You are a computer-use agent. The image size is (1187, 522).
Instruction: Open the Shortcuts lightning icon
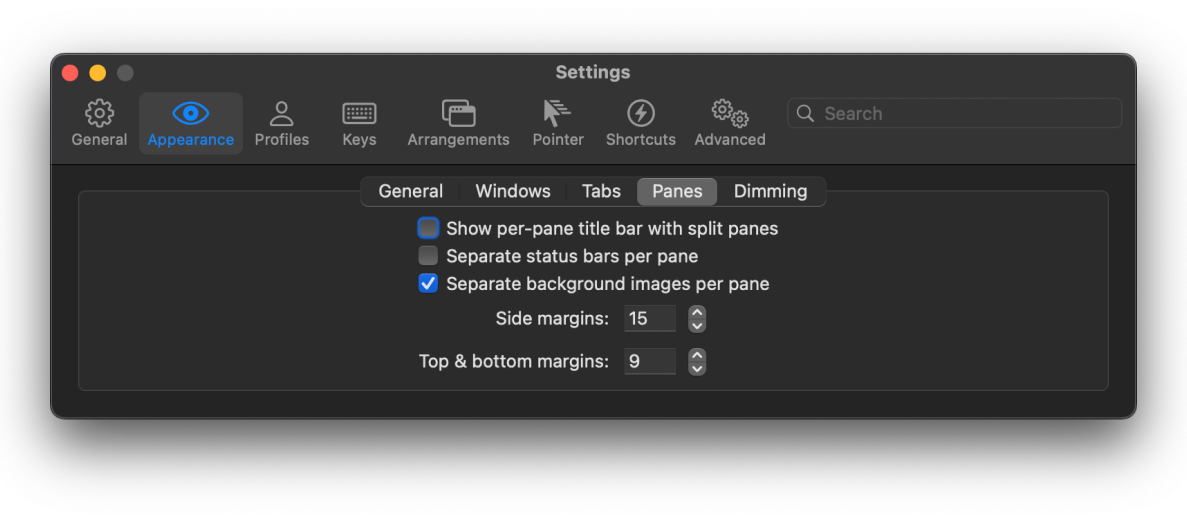[x=640, y=113]
